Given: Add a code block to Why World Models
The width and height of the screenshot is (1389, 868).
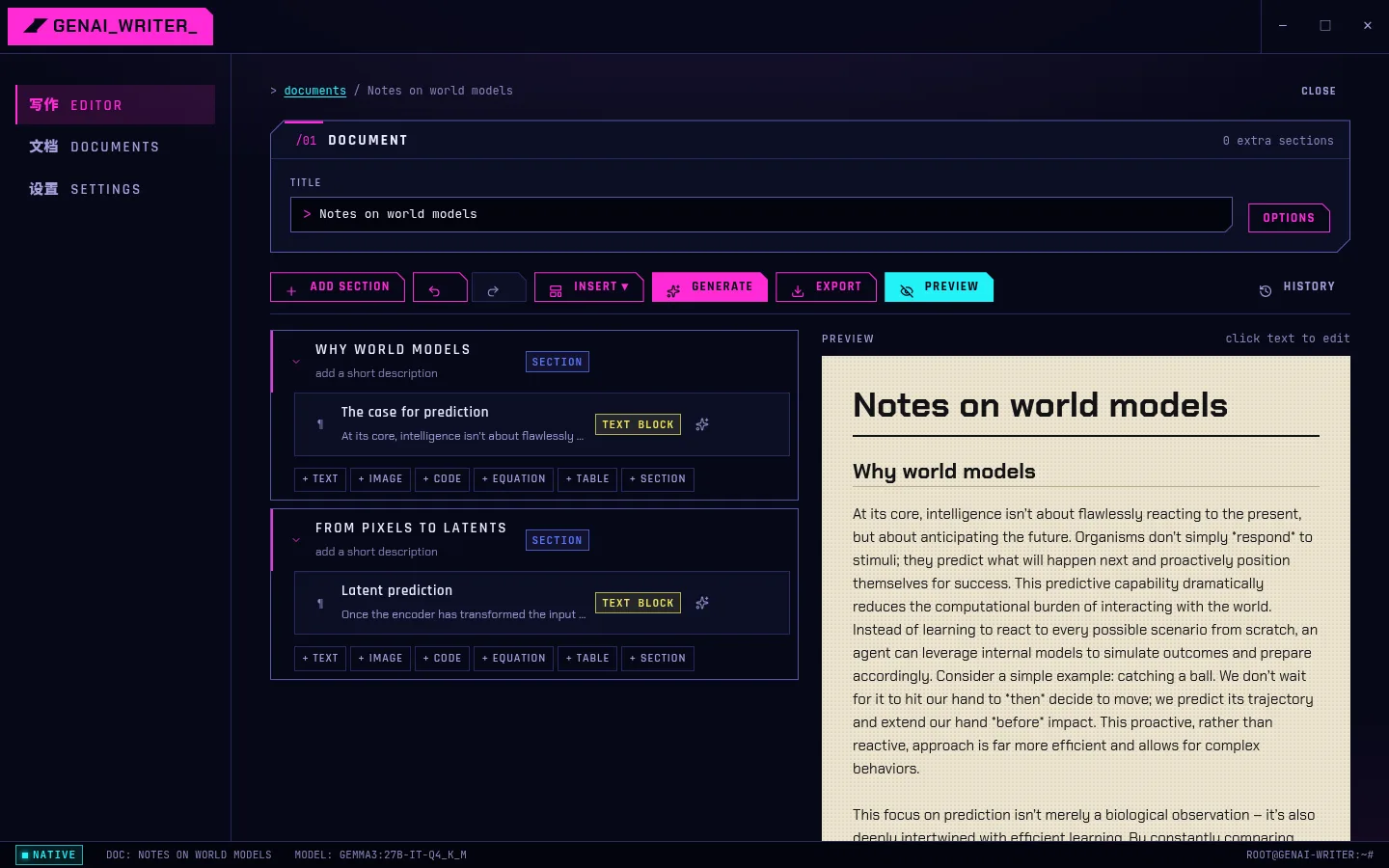Looking at the screenshot, I should tap(442, 479).
